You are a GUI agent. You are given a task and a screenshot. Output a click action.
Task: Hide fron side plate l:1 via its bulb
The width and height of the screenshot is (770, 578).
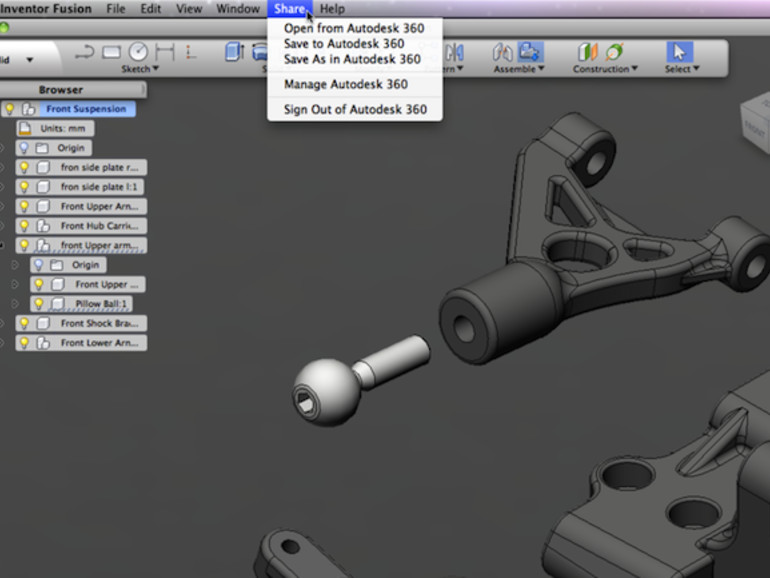pos(24,187)
